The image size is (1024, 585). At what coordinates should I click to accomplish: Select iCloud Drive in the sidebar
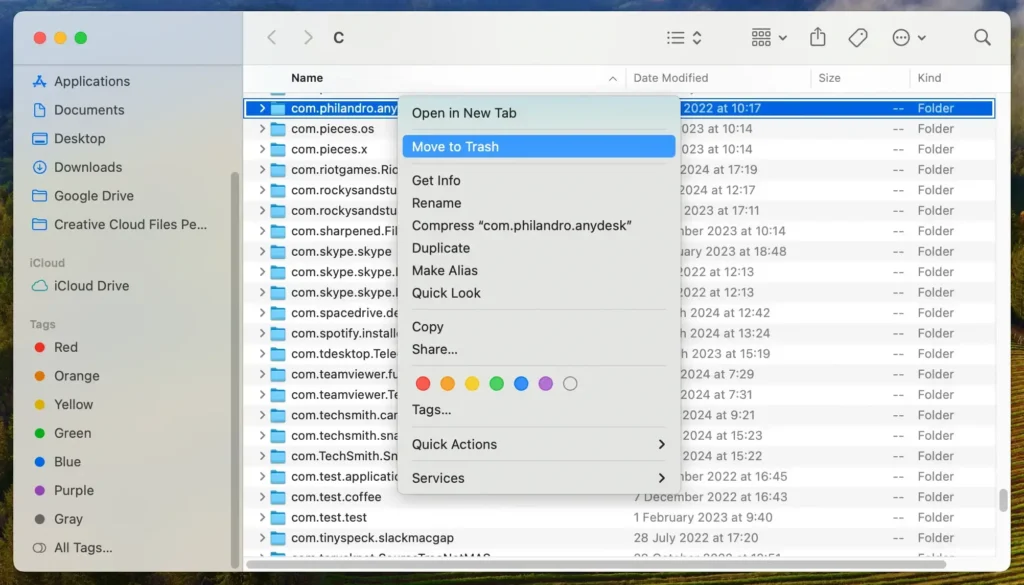91,285
